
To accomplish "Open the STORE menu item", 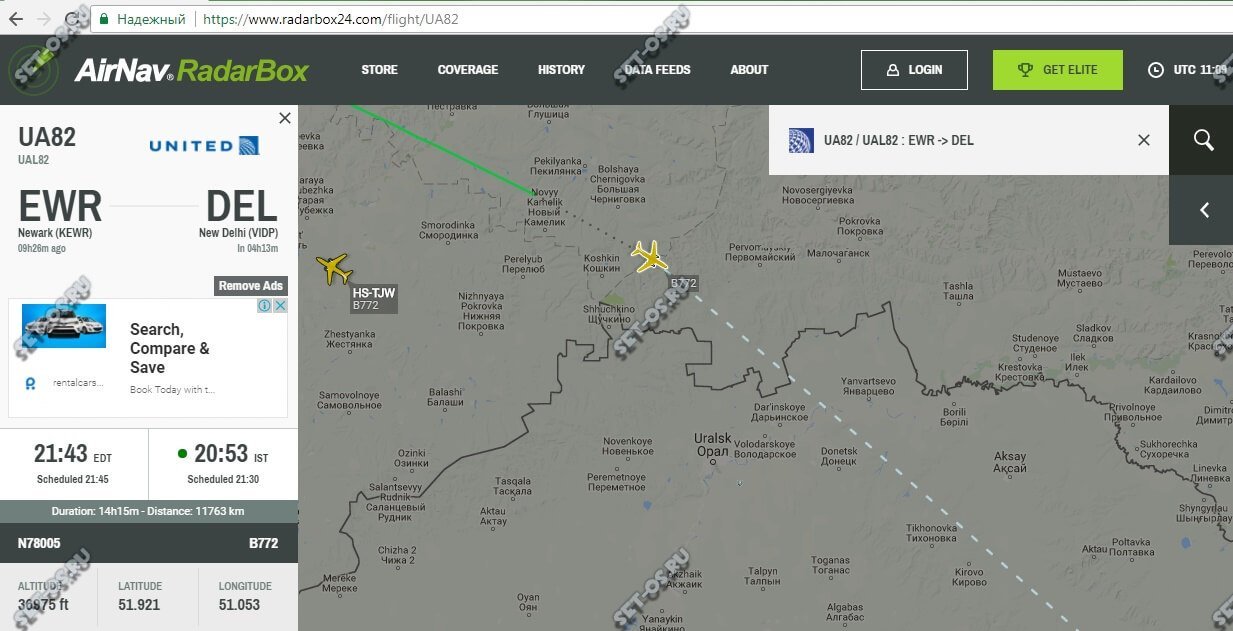I will click(x=379, y=70).
